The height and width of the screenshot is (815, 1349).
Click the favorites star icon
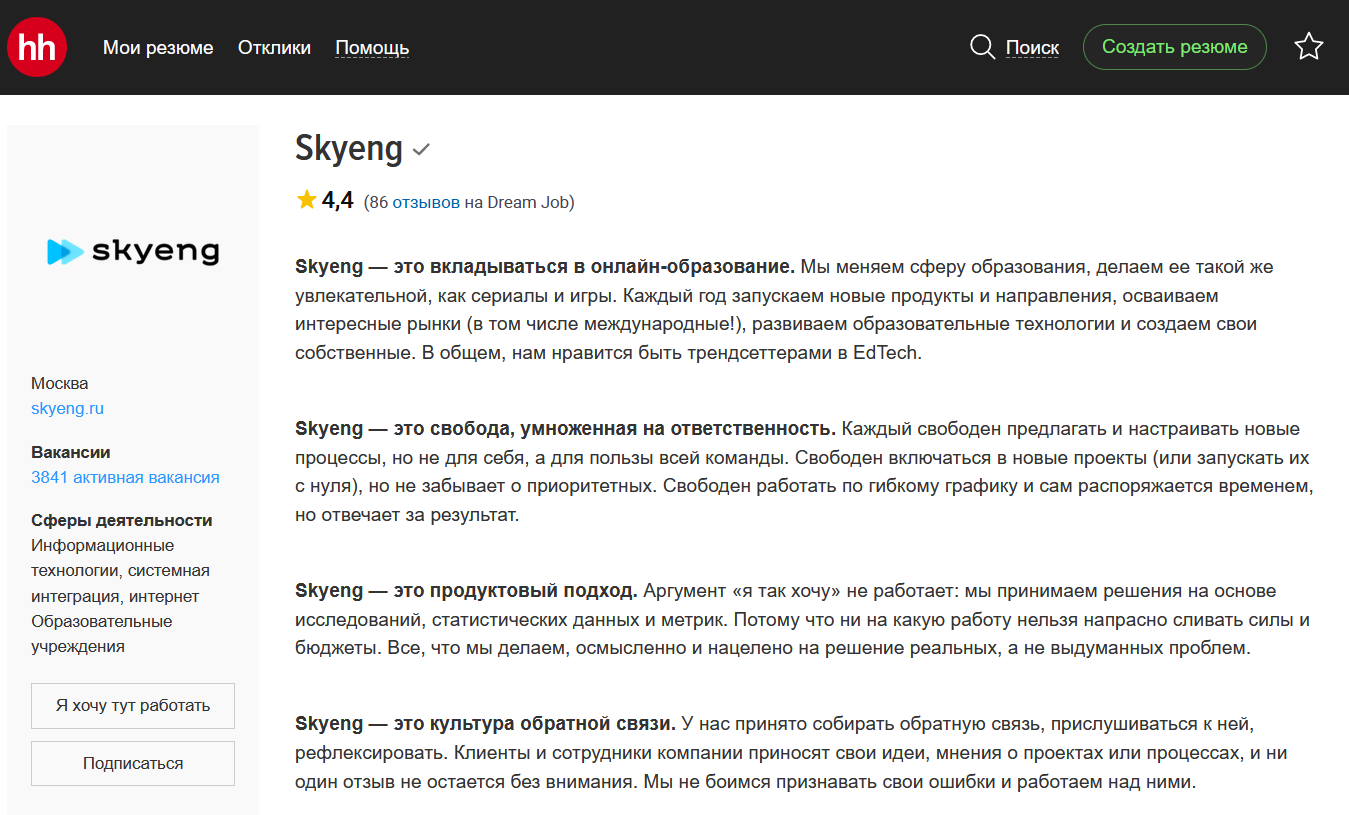(1309, 46)
